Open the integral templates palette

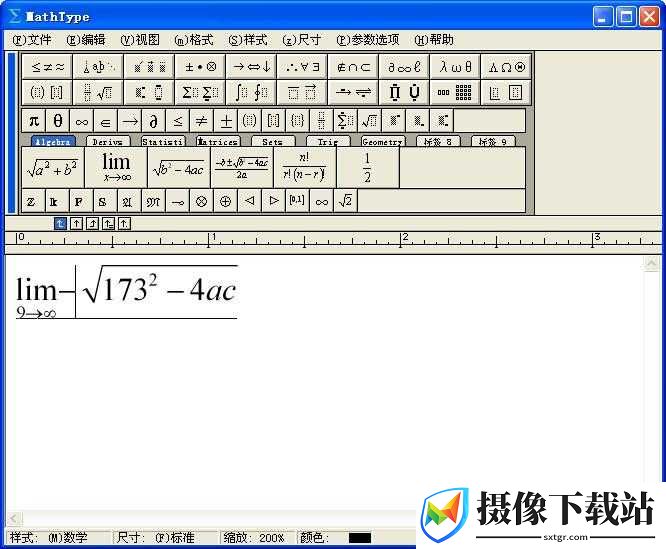(251, 92)
